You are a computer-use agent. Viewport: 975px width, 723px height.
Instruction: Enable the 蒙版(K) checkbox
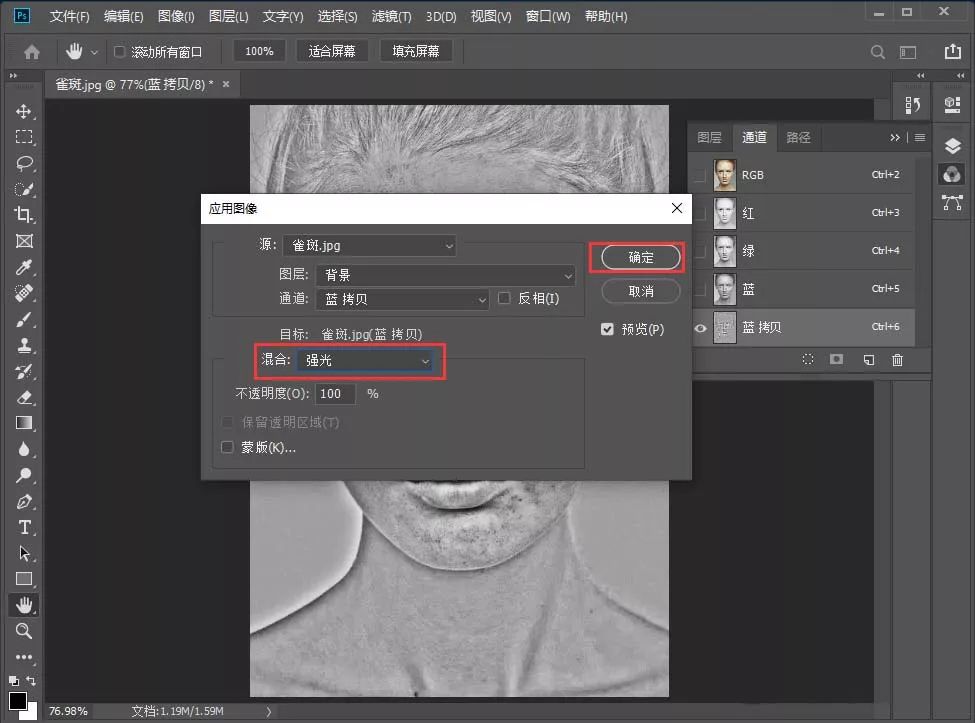coord(227,447)
